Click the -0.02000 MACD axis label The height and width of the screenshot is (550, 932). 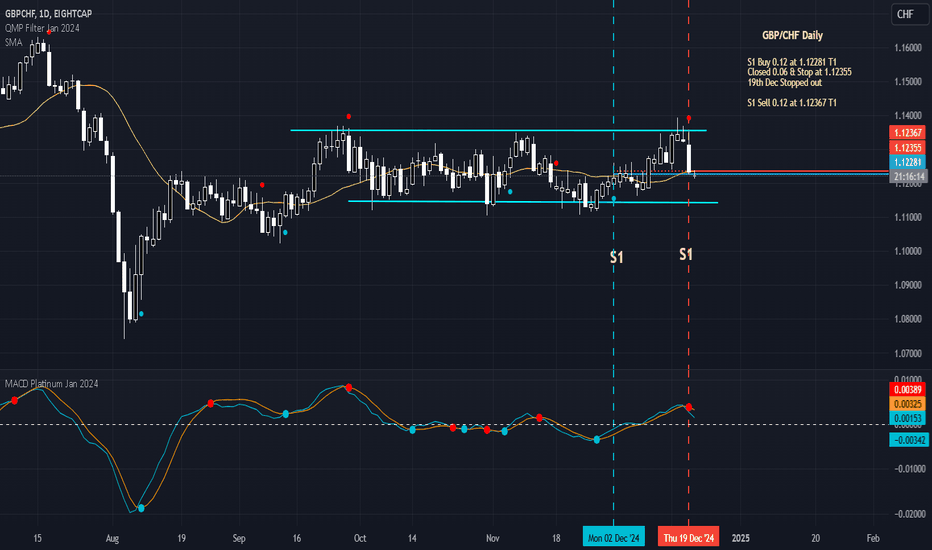[909, 514]
